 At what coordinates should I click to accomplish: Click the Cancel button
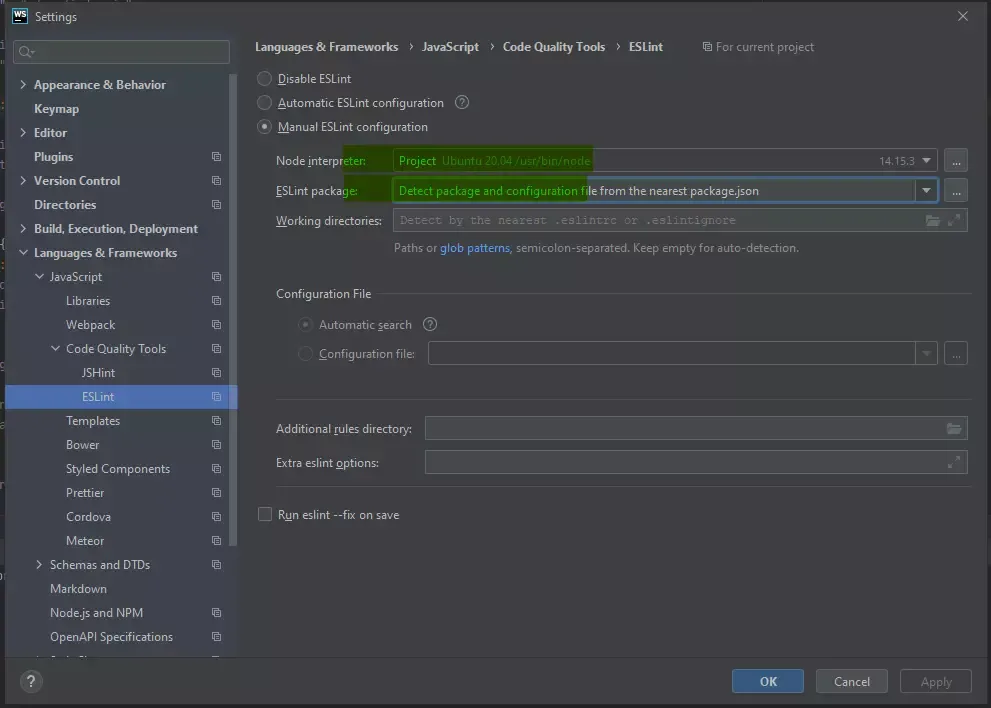(851, 681)
